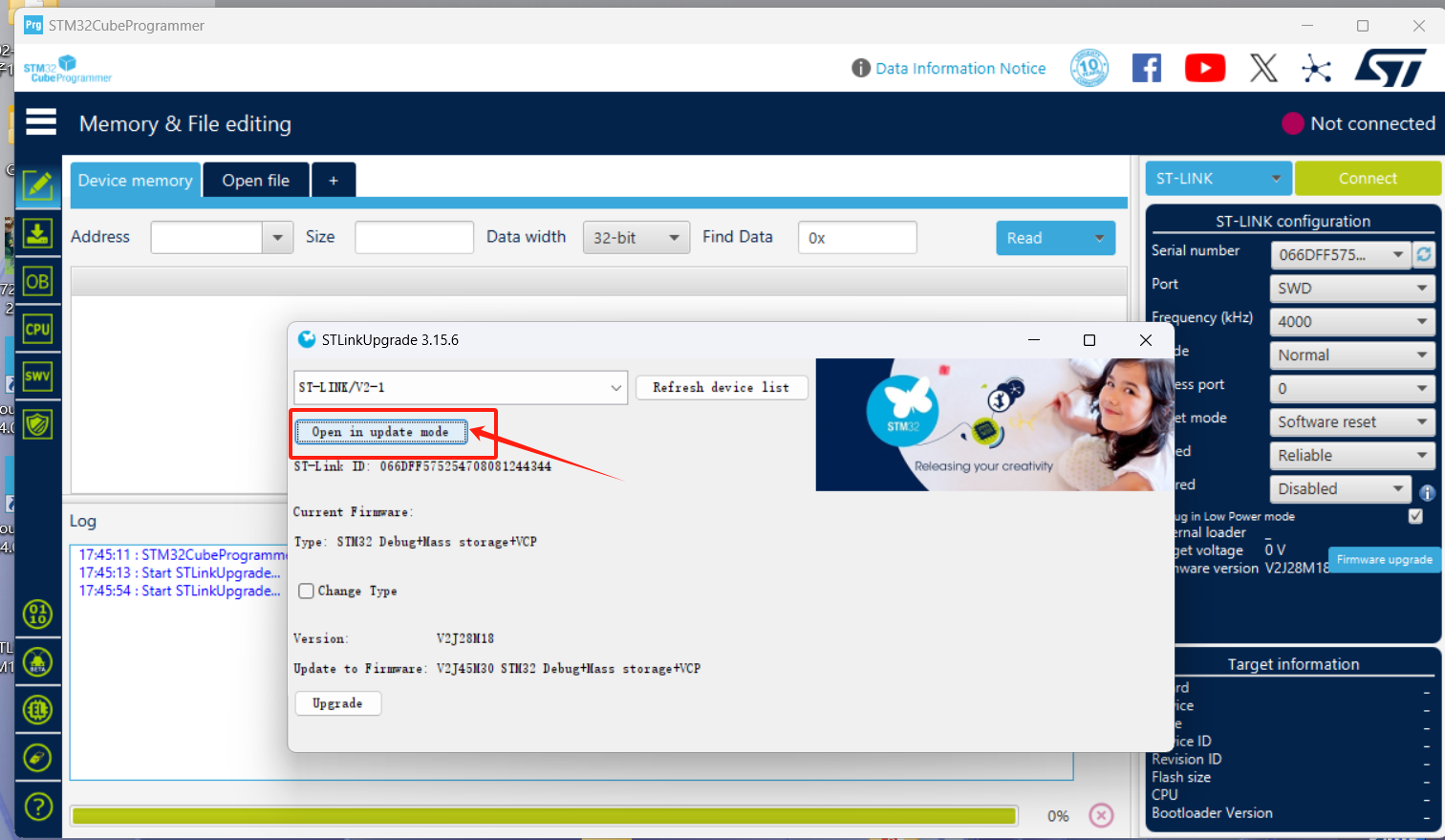Open the Data width 32-bit dropdown
This screenshot has width=1445, height=840.
(x=636, y=237)
